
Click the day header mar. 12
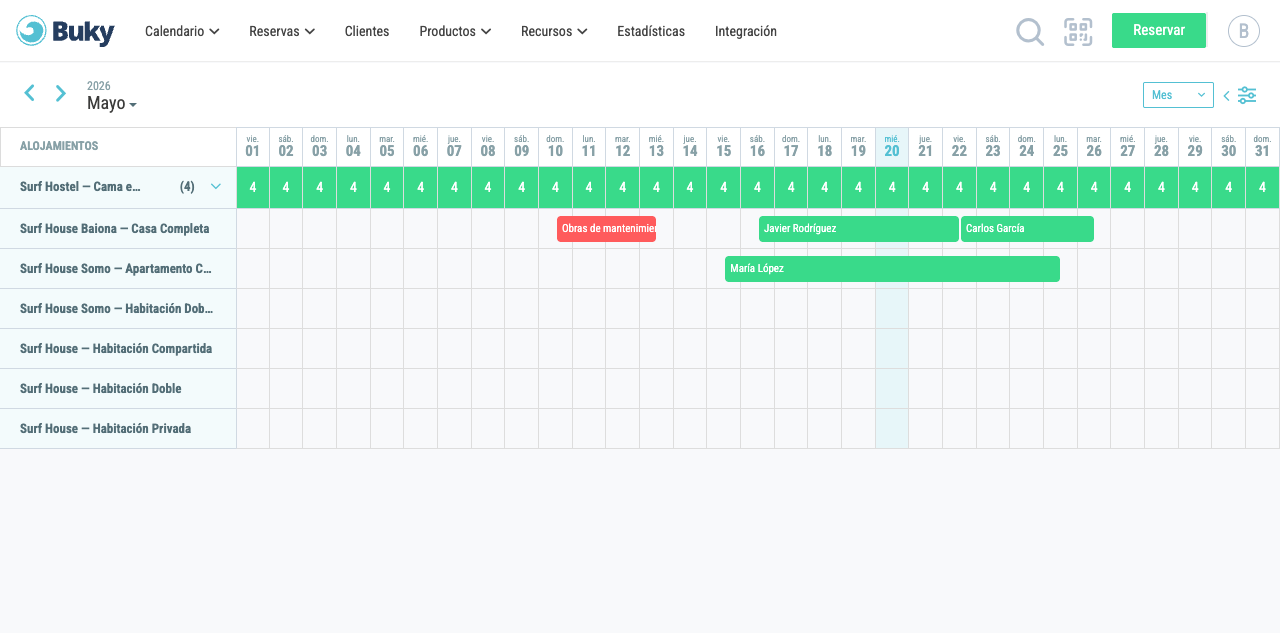622,147
